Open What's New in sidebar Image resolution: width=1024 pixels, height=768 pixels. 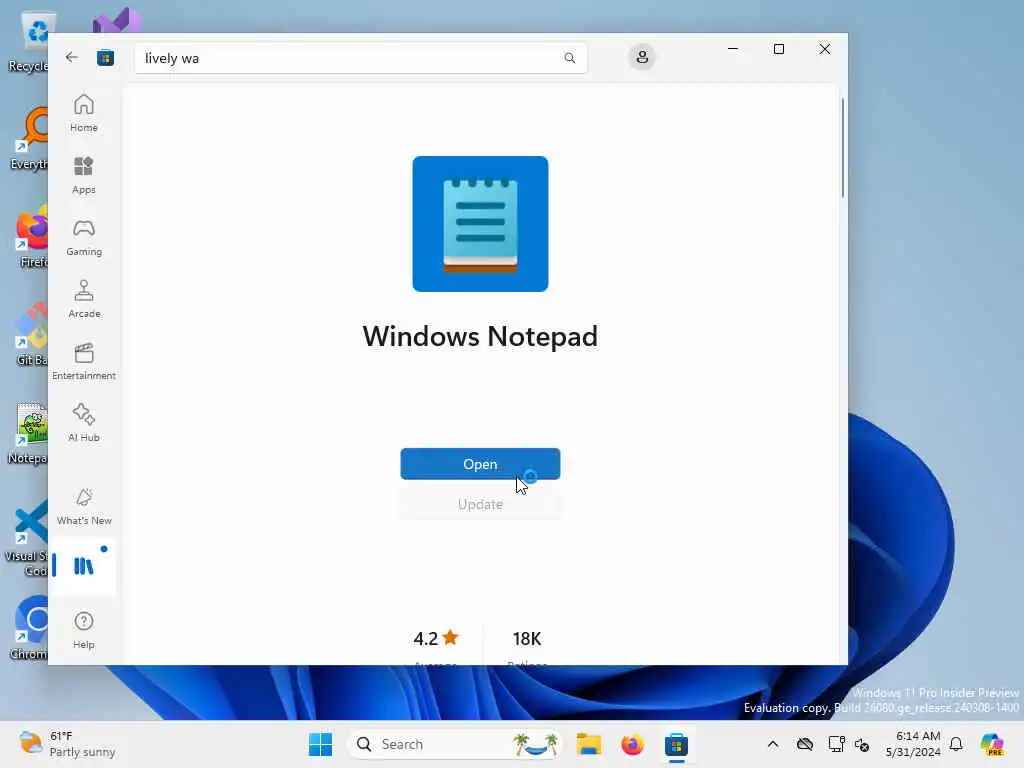[x=84, y=506]
